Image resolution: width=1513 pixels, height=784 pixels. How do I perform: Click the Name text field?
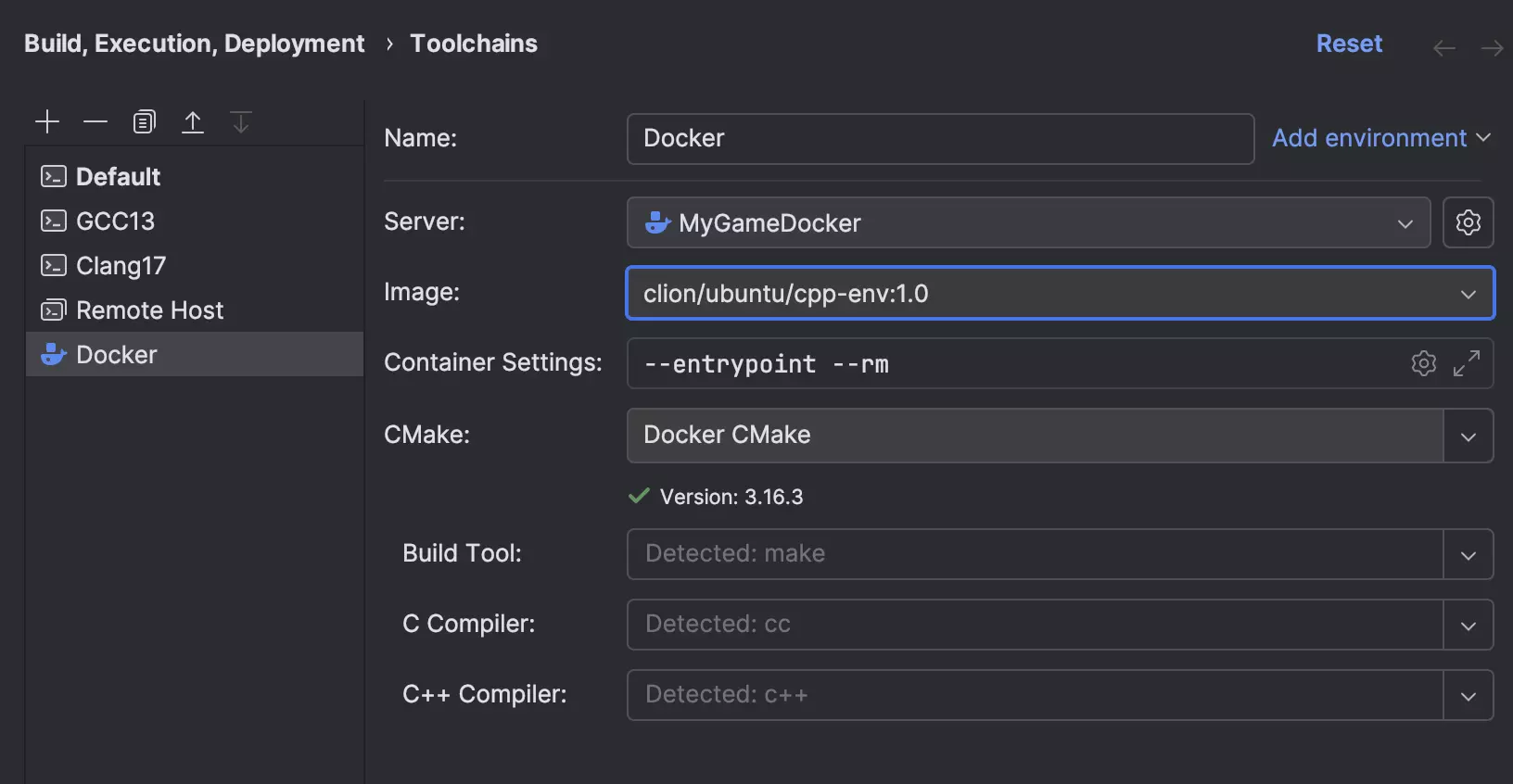coord(940,139)
